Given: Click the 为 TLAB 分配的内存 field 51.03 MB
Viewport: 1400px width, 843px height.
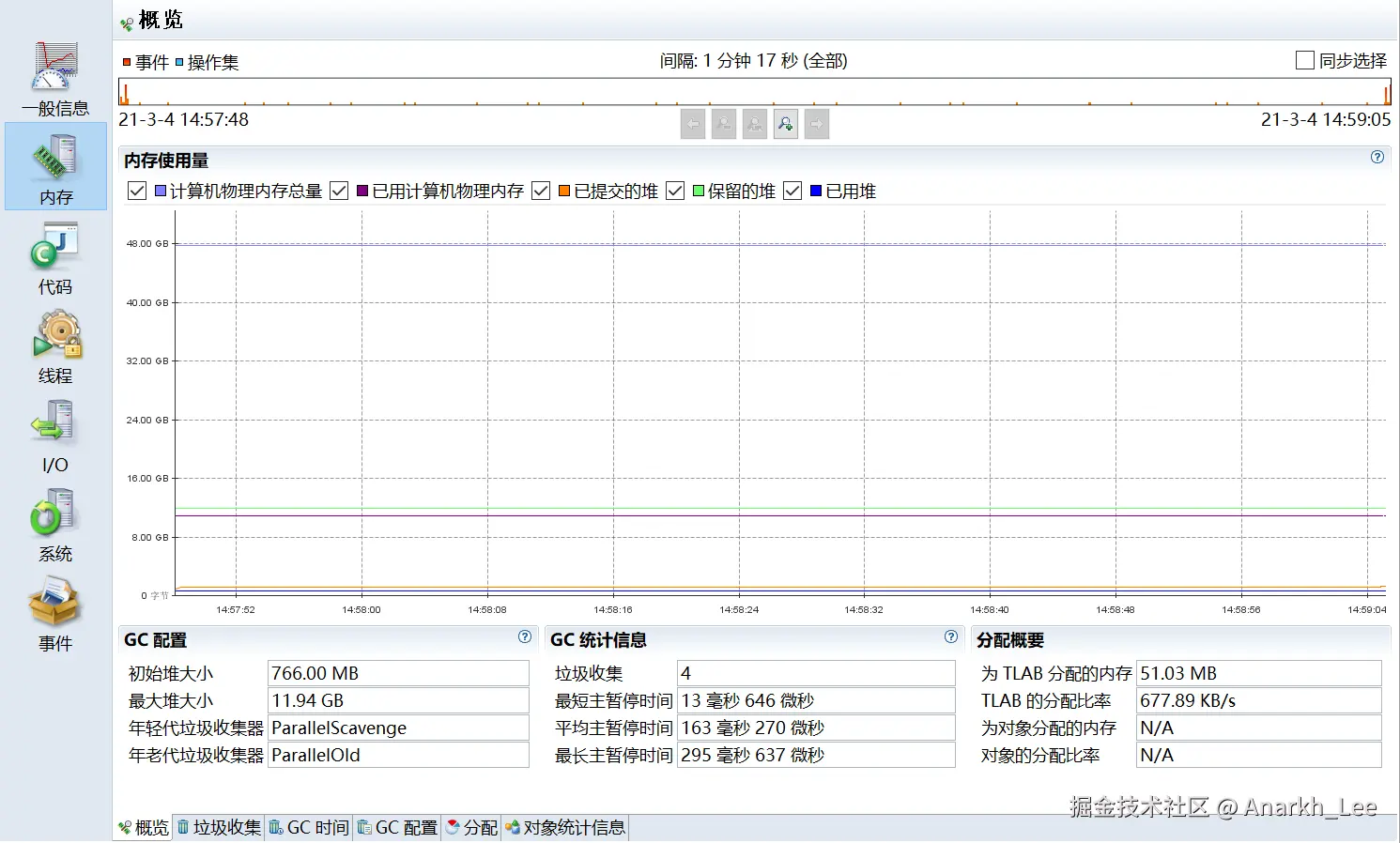Looking at the screenshot, I should pos(1259,673).
